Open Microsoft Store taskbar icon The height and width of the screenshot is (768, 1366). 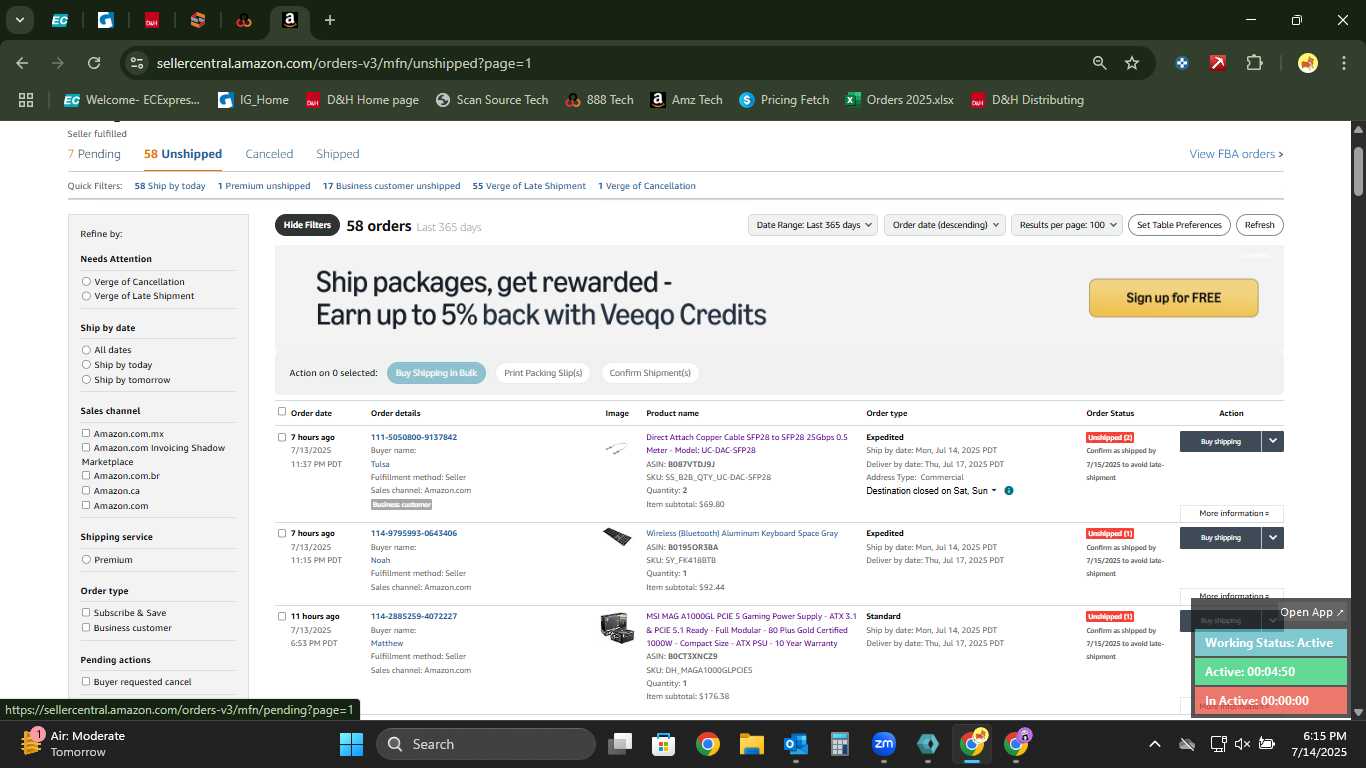tap(664, 744)
